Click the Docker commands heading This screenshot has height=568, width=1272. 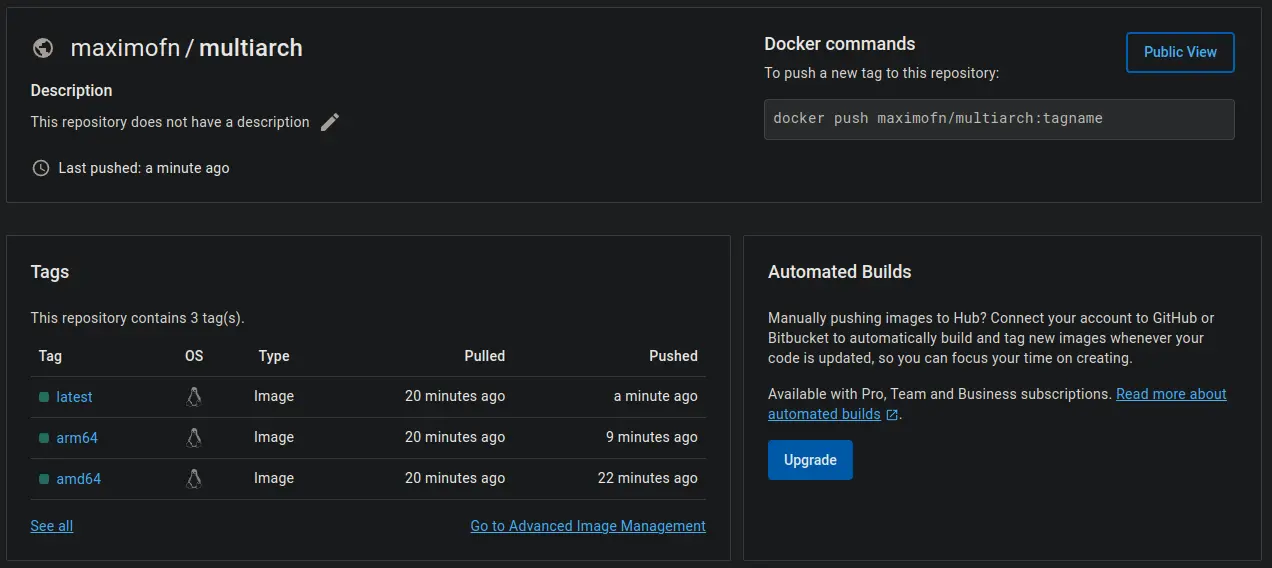pos(840,44)
